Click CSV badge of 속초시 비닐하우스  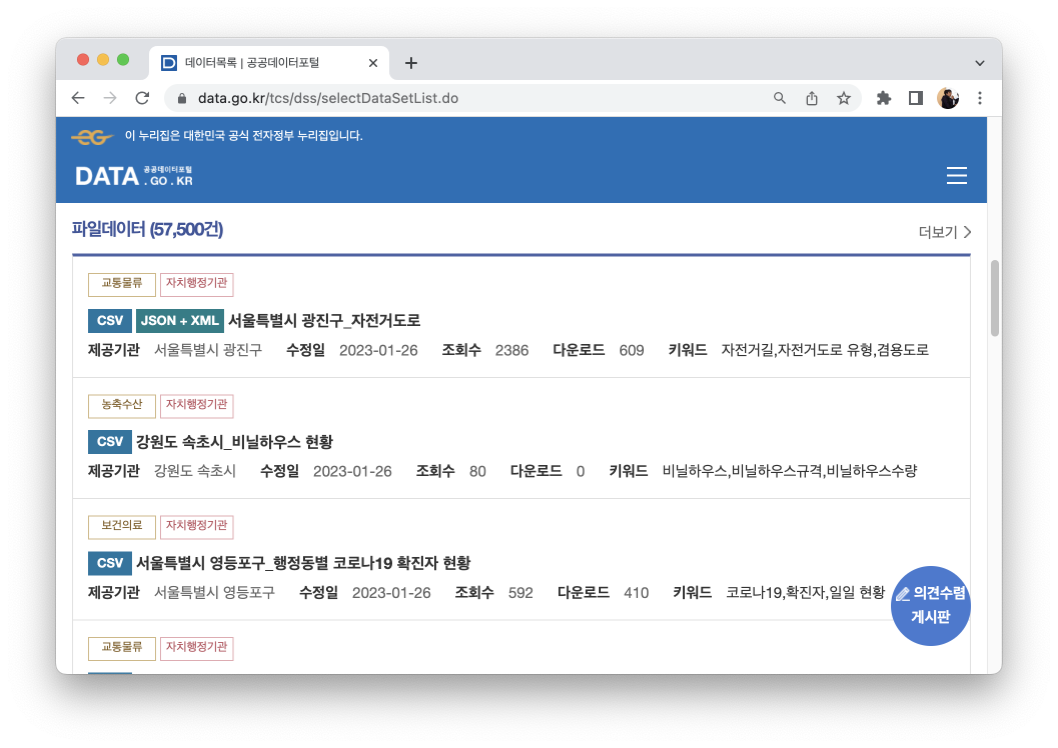coord(109,442)
